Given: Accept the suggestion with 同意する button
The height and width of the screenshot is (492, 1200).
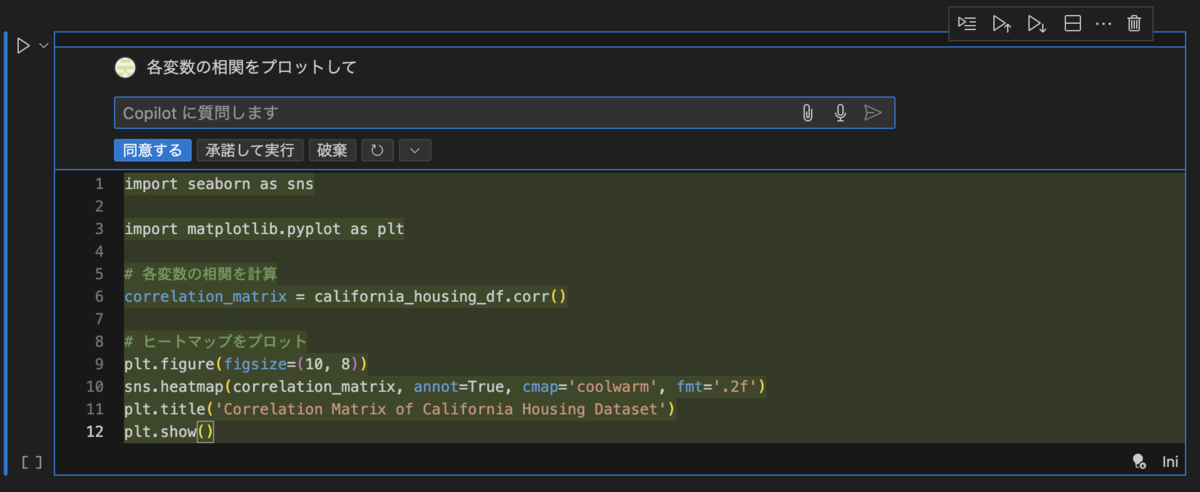Looking at the screenshot, I should tap(153, 150).
